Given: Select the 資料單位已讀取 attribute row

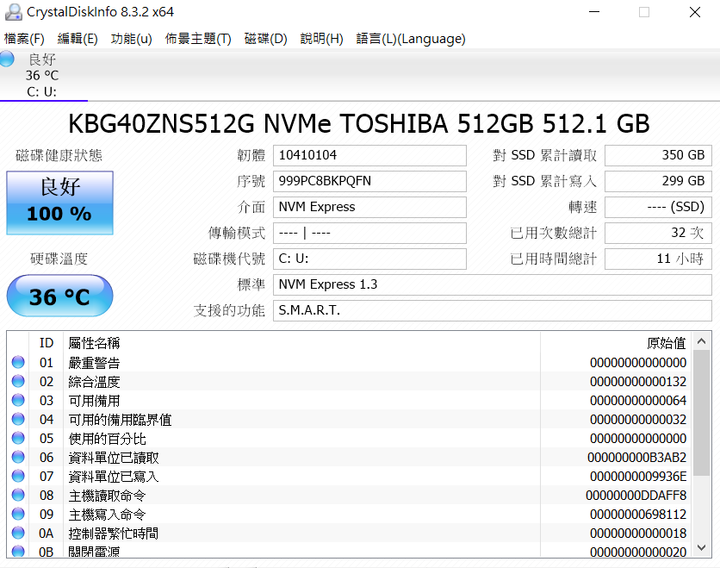Looking at the screenshot, I should point(349,457).
